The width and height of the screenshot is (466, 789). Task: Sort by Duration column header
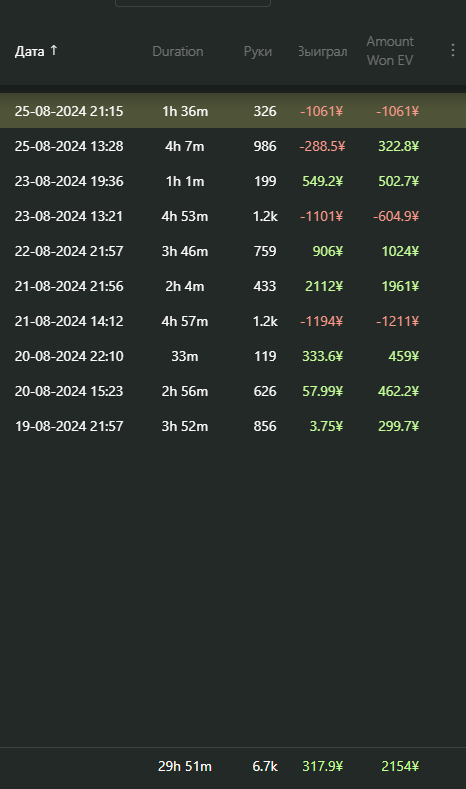point(178,51)
